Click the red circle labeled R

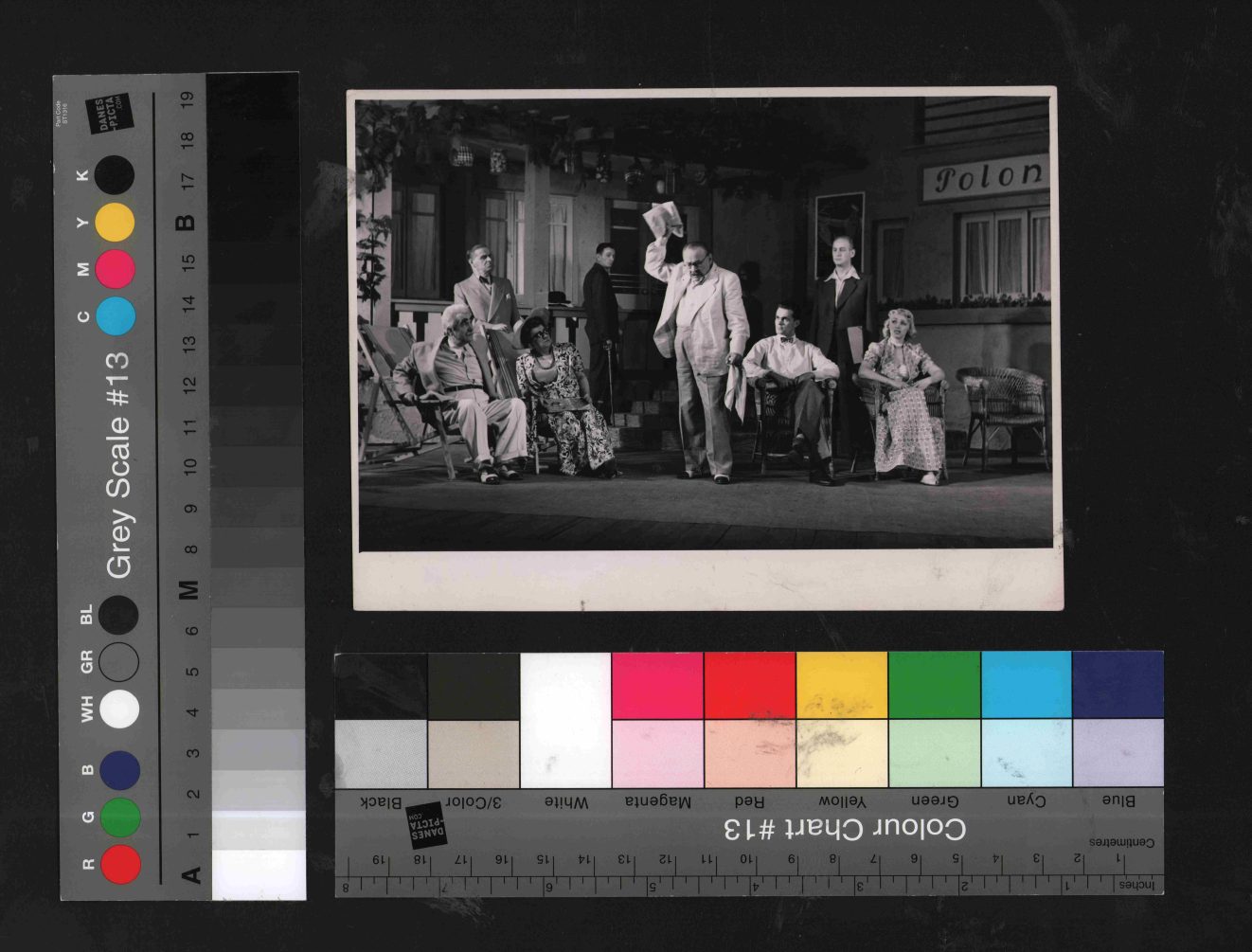click(x=120, y=864)
